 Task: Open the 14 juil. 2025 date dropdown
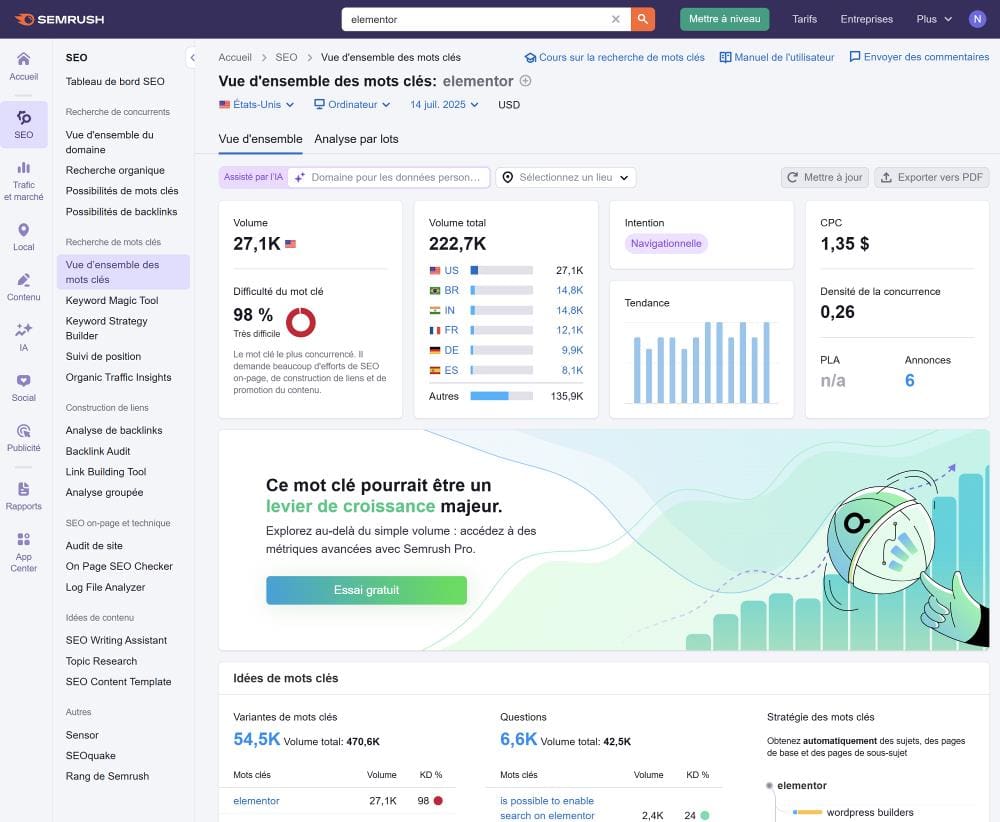[x=444, y=105]
